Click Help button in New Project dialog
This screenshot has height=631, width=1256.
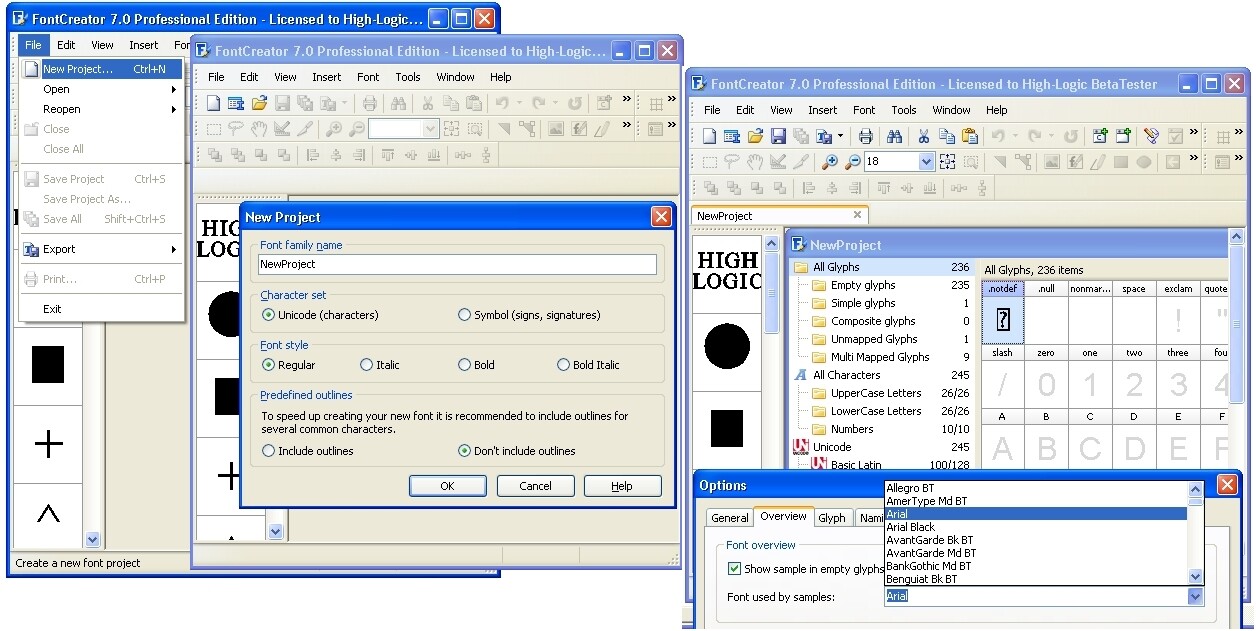pyautogui.click(x=622, y=486)
